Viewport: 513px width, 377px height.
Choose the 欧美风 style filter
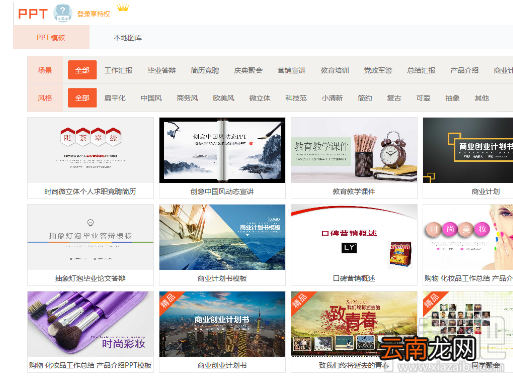point(224,98)
